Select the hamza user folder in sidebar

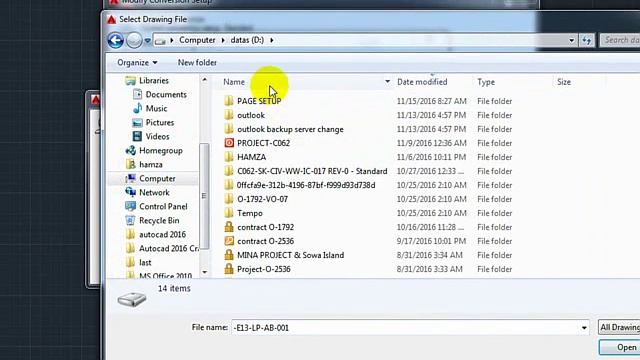point(144,164)
